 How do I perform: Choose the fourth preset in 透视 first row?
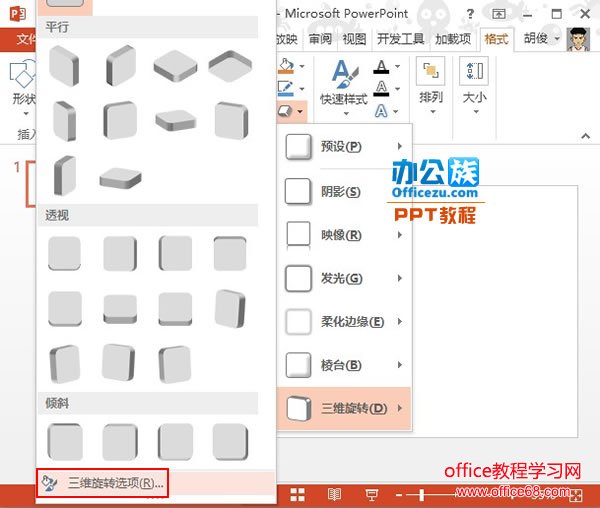[230, 253]
